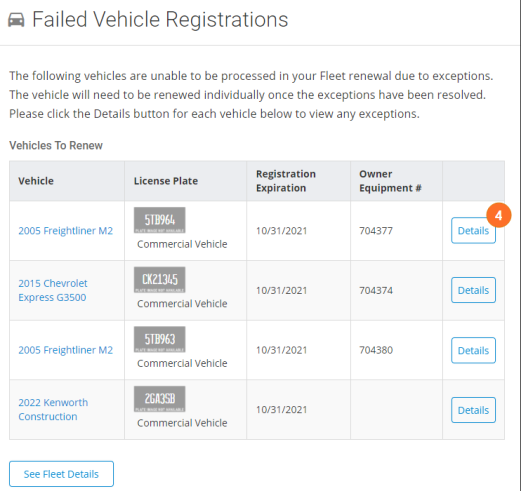This screenshot has width=521, height=491.
Task: Click the Vehicle column header
Action: (x=36, y=181)
